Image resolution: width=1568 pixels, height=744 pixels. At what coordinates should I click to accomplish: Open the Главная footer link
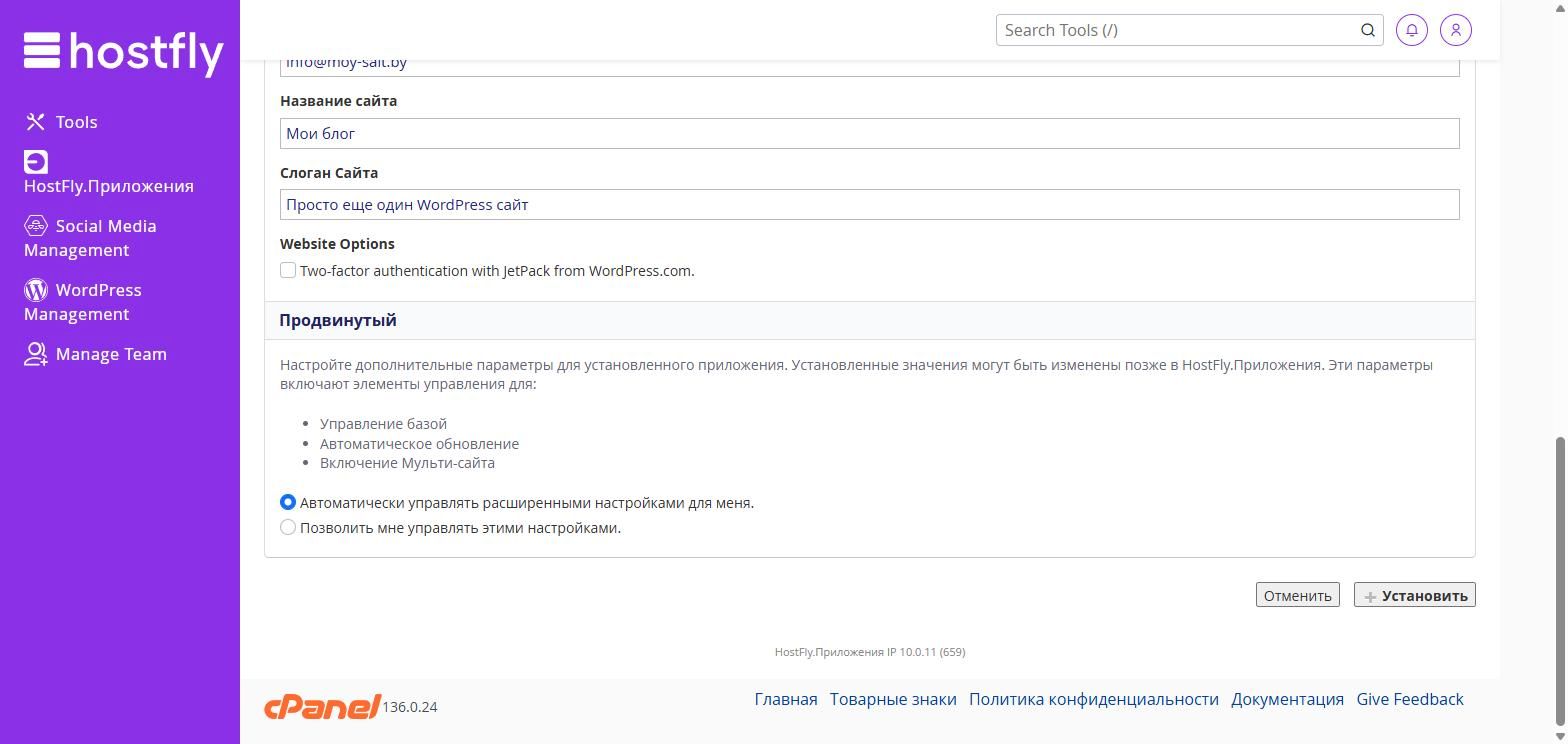786,699
